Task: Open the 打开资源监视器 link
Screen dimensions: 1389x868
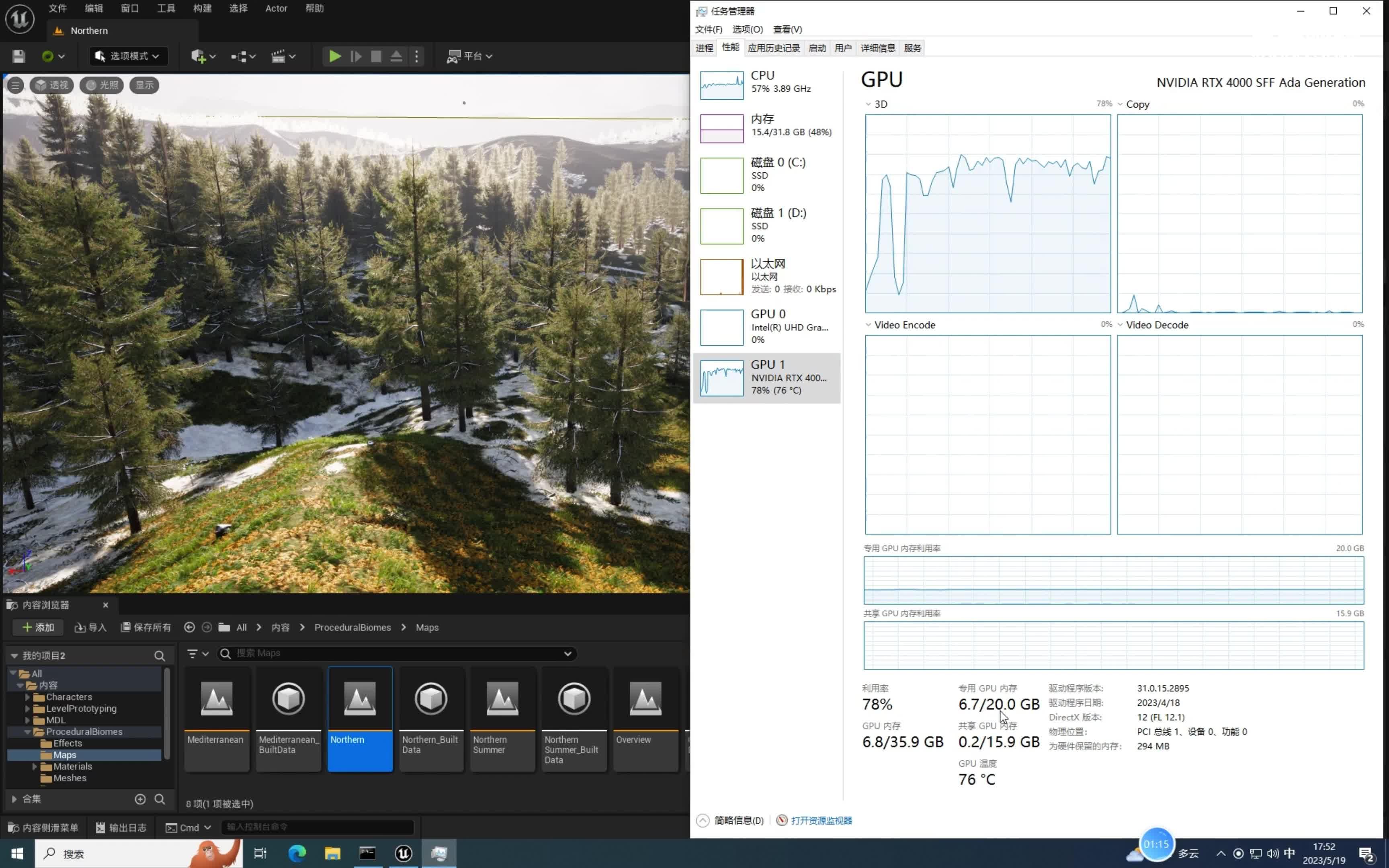Action: click(821, 821)
